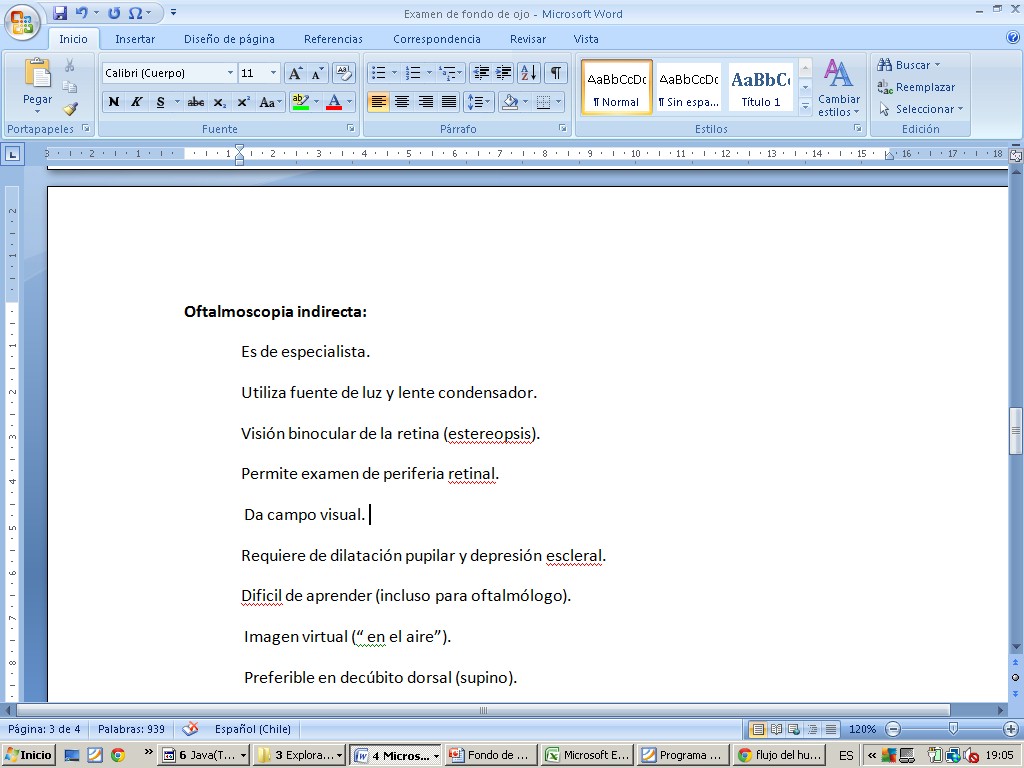Click the clear formatting eraser icon
The image size is (1024, 768).
343,73
